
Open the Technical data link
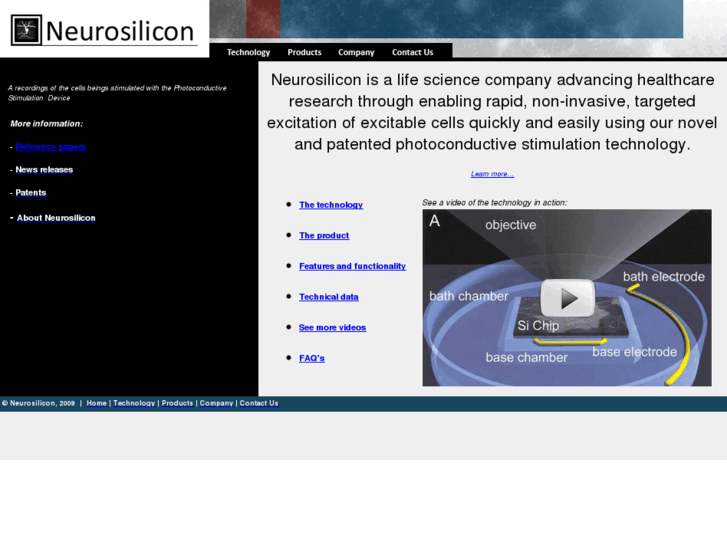tap(329, 297)
